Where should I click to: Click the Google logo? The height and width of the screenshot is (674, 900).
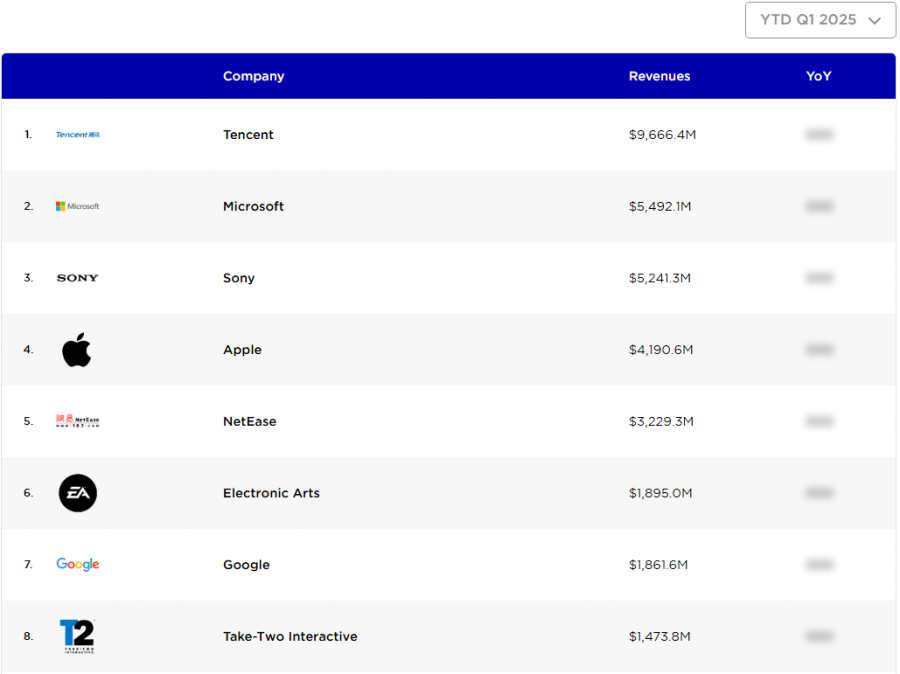tap(77, 565)
